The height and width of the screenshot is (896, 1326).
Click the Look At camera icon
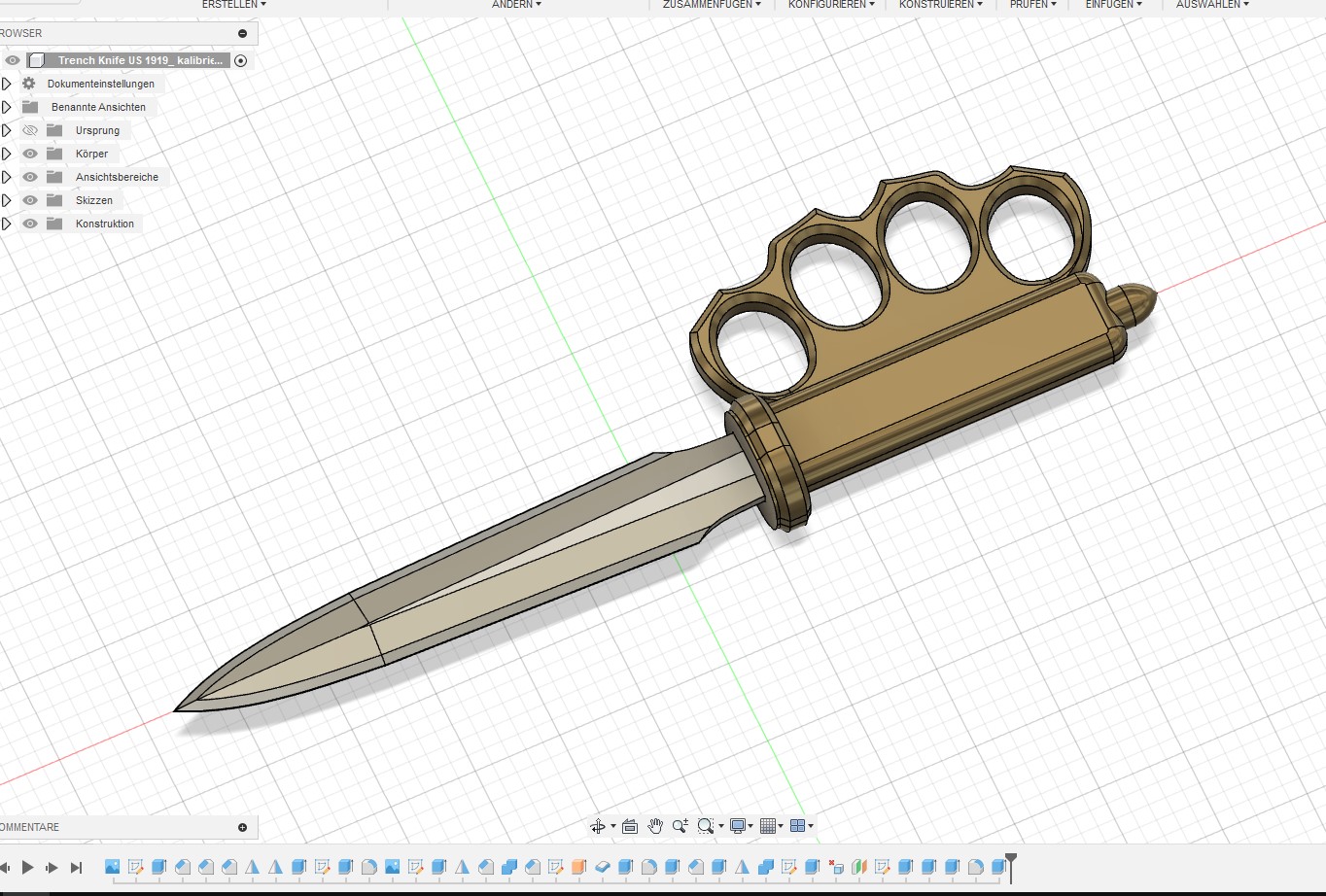pyautogui.click(x=630, y=826)
